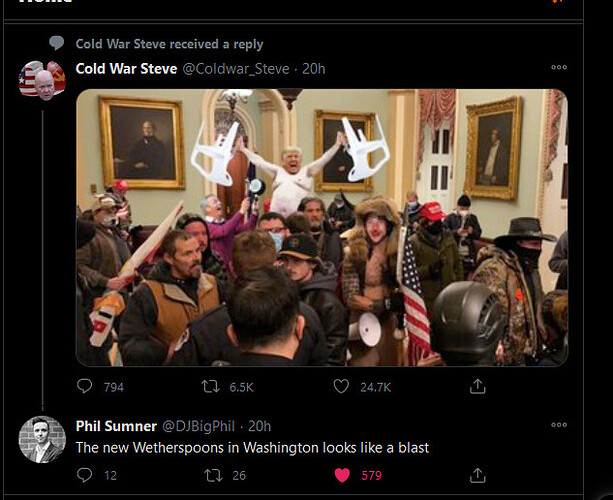
Task: Share the Cold War Steve tweet
Action: pos(478,386)
